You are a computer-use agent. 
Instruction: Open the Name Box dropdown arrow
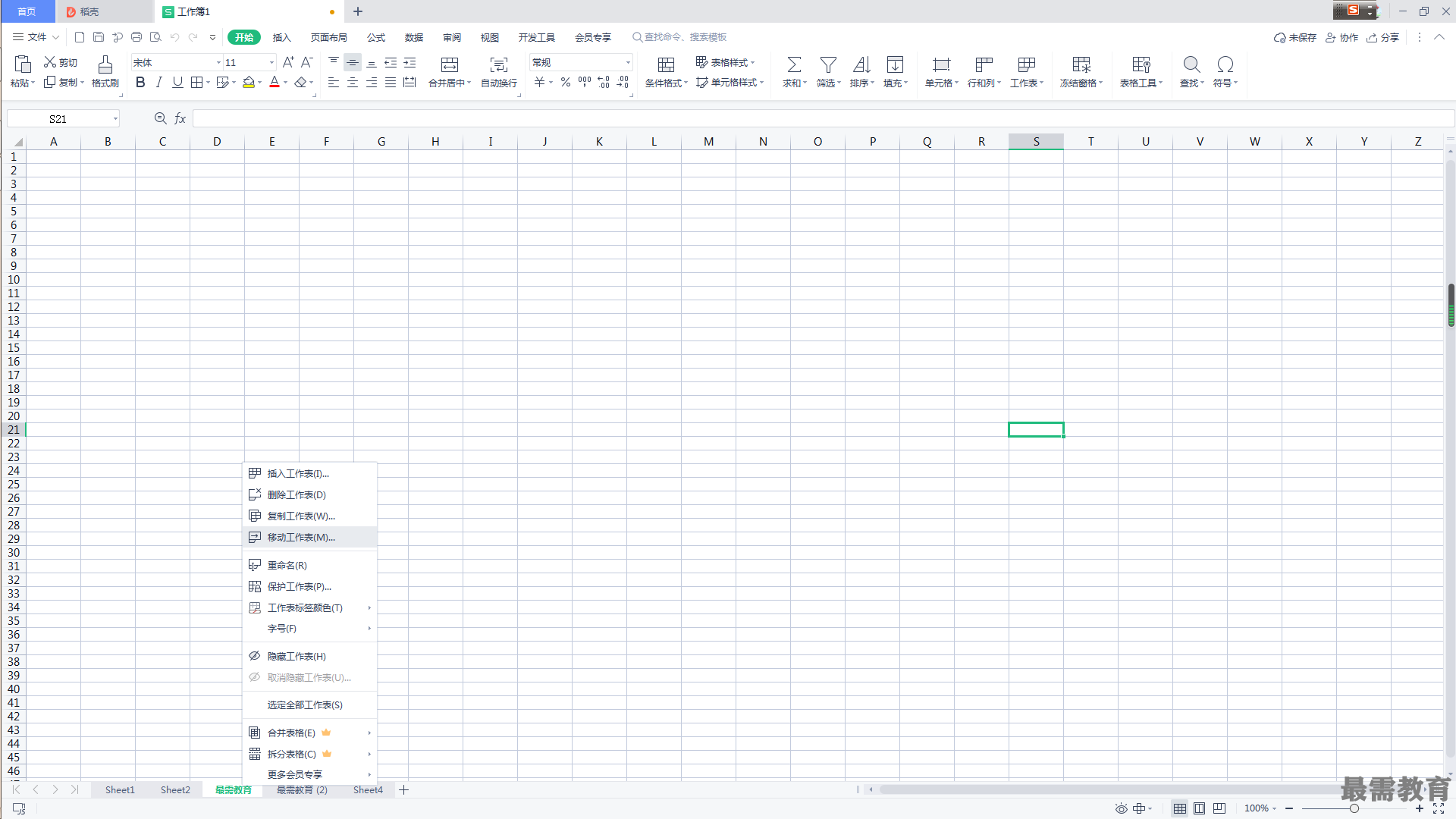[x=115, y=118]
